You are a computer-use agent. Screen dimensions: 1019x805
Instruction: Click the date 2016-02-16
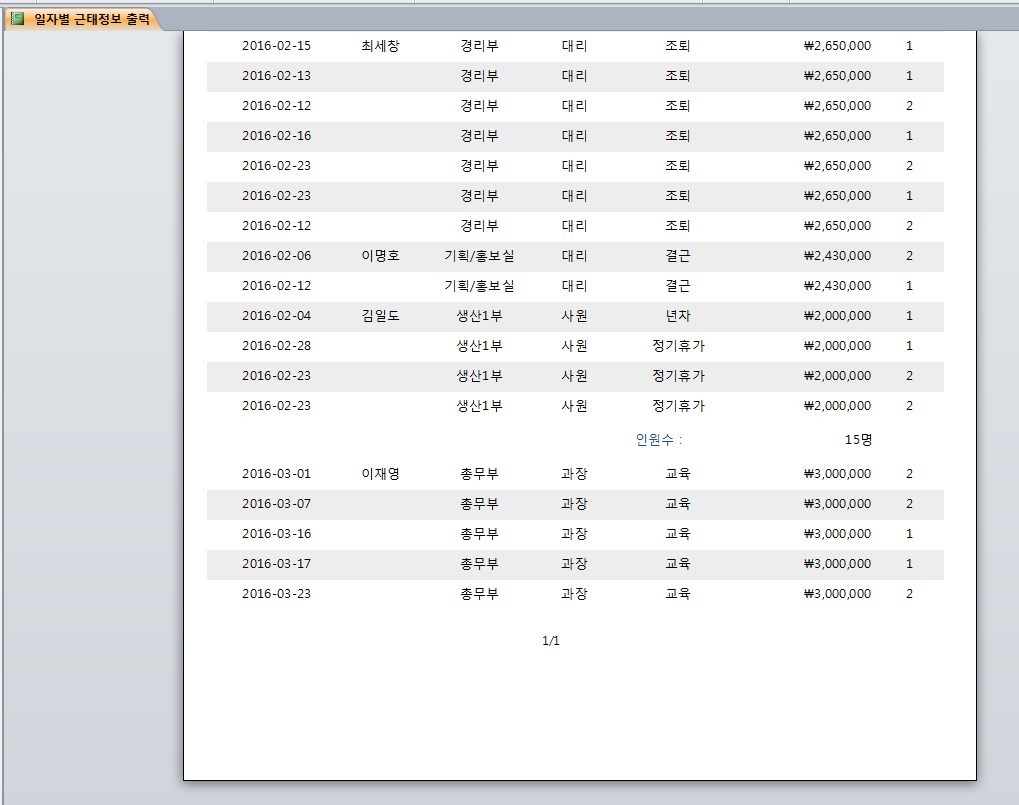tap(276, 135)
